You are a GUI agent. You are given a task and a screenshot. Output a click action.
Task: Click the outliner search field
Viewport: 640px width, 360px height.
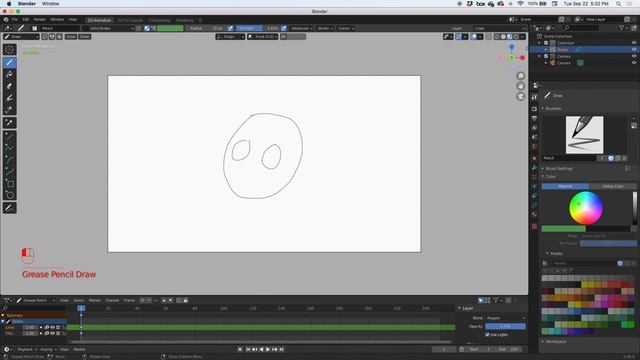pyautogui.click(x=580, y=28)
